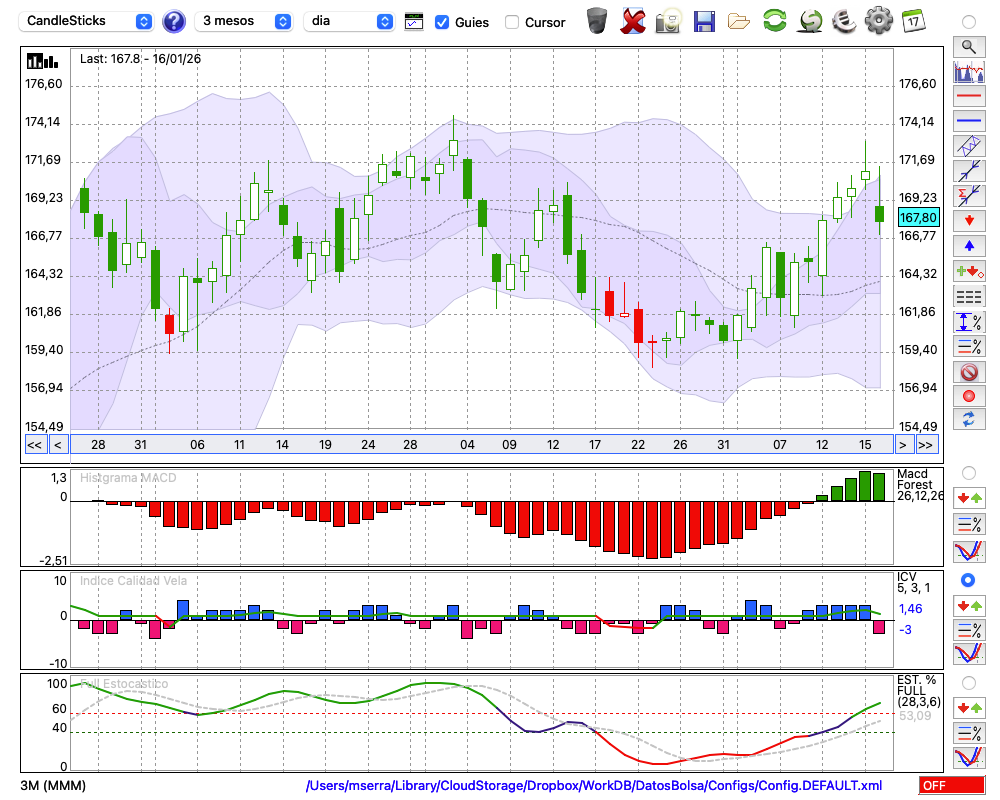
Task: Click the green refresh arrows icon
Action: click(x=774, y=21)
